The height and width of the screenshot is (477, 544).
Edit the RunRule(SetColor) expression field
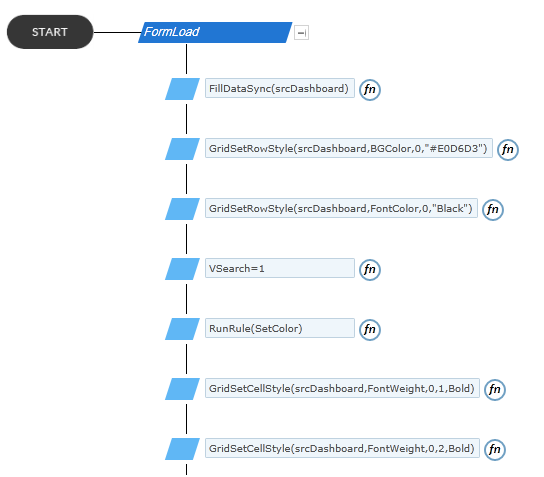coord(280,328)
